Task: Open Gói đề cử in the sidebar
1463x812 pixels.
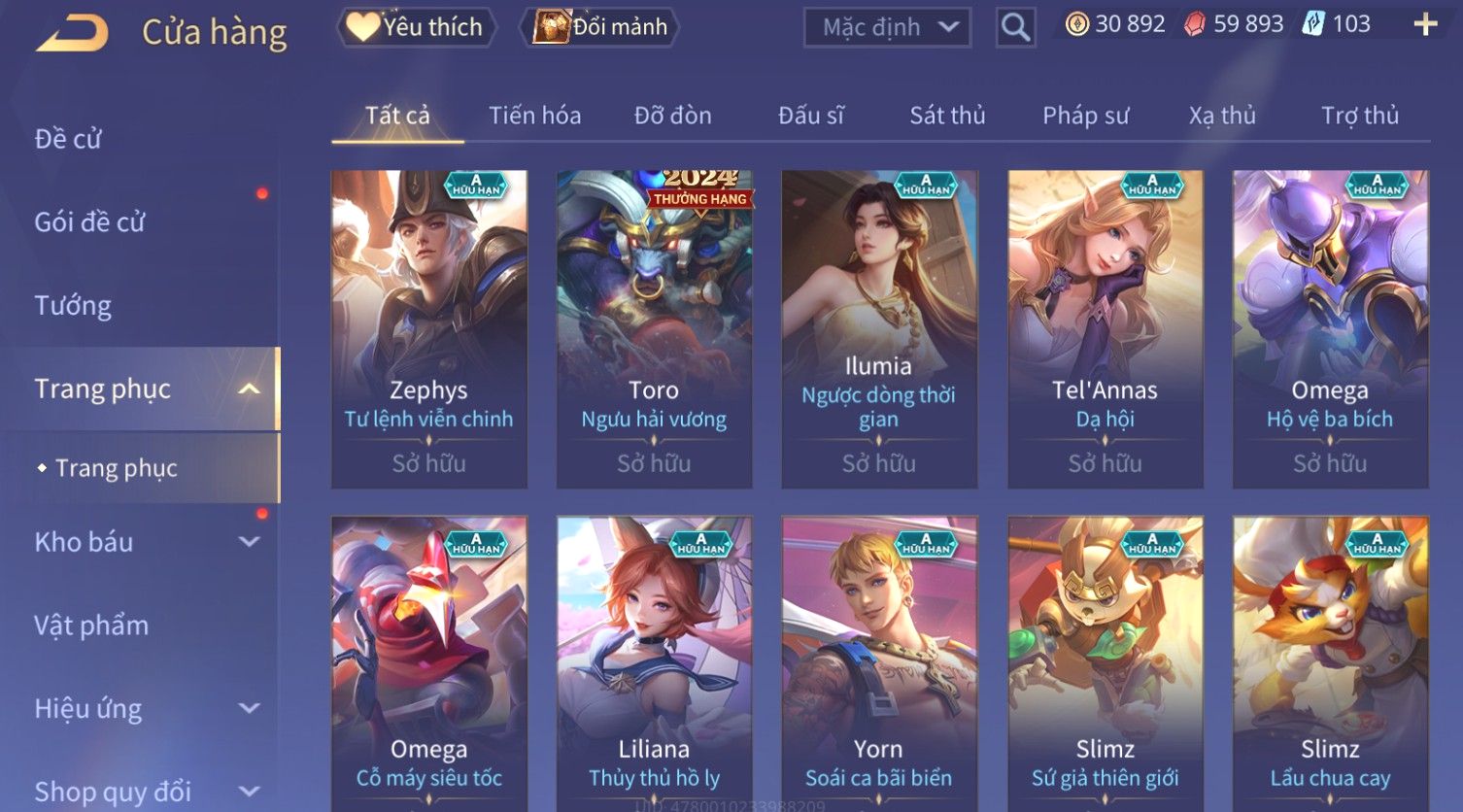Action: 89,222
